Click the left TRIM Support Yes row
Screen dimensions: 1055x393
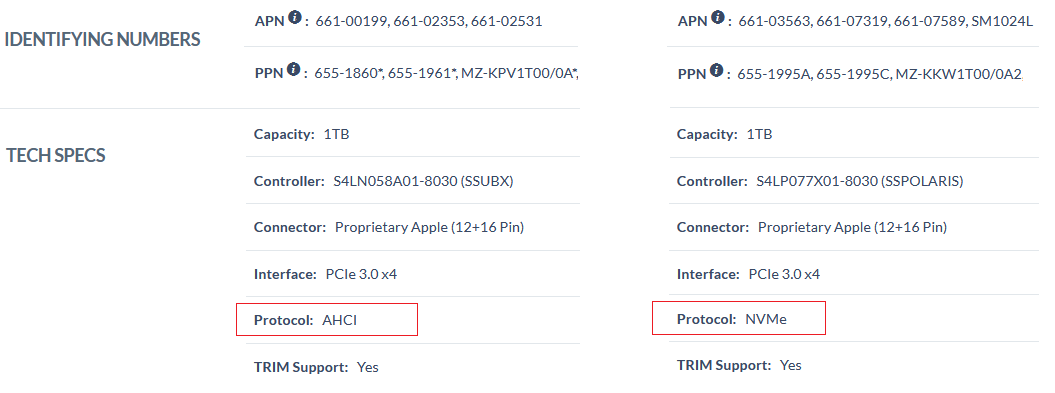[x=412, y=367]
